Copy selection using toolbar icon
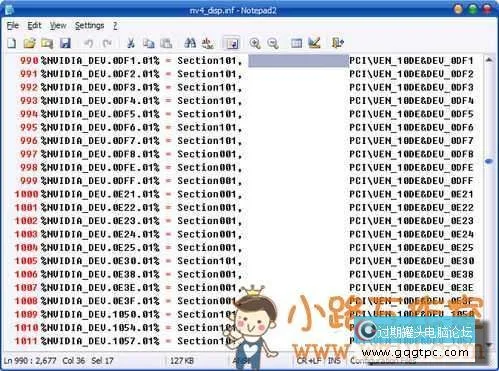Screen dimensions: 499x371 (x=148, y=43)
